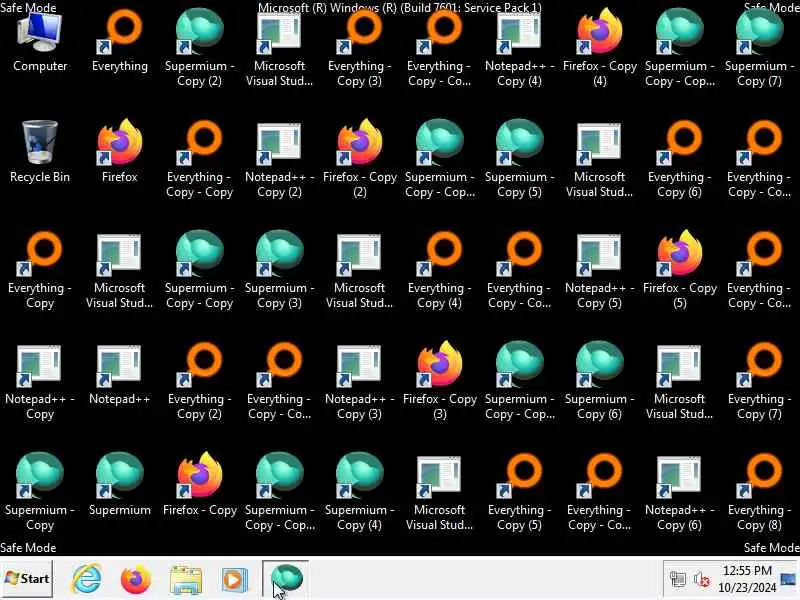Select the Firefox - Copy (4) shortcut
Screen dimensions: 800x600
599,49
